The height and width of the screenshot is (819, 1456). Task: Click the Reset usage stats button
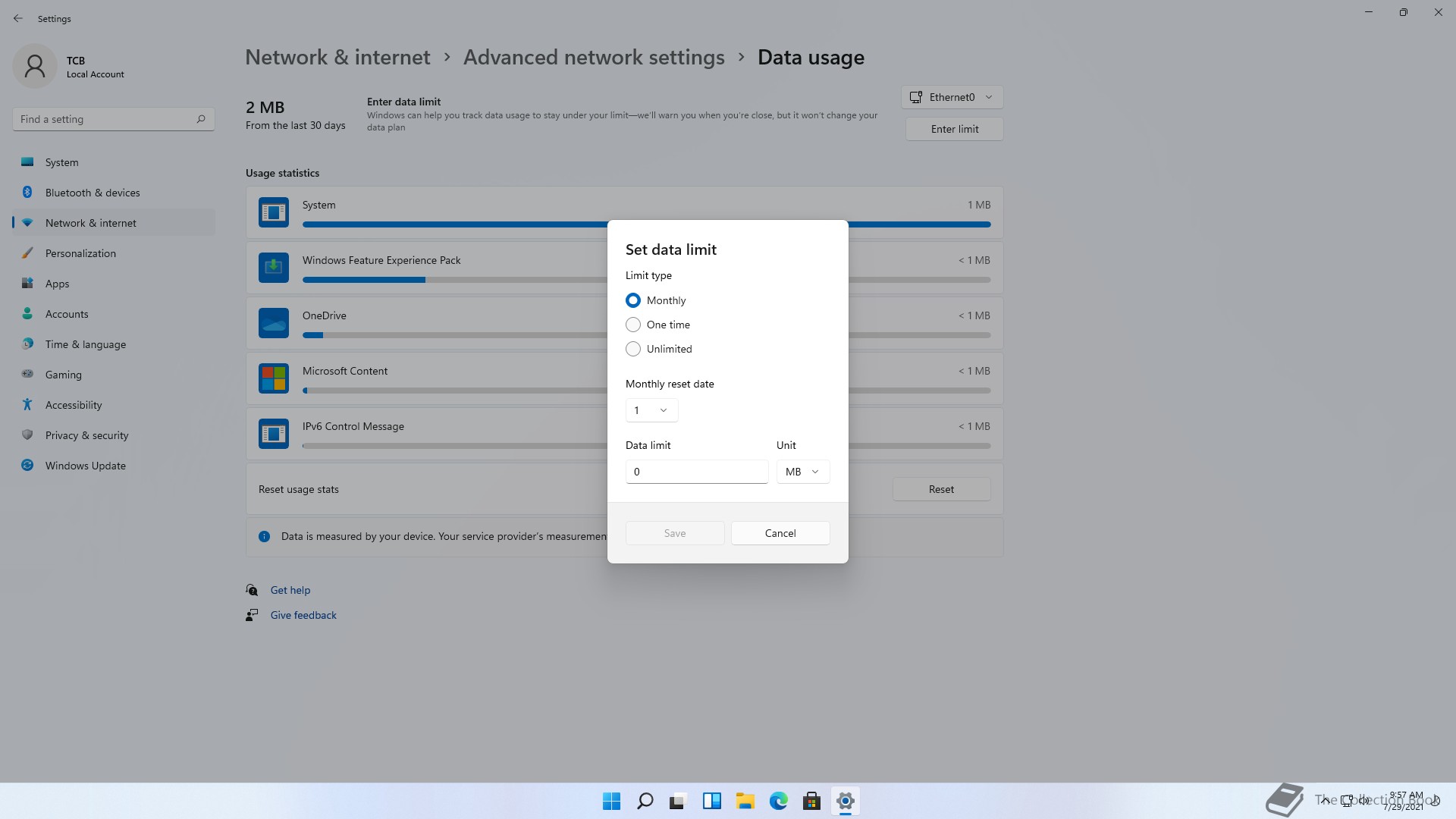[x=941, y=489]
